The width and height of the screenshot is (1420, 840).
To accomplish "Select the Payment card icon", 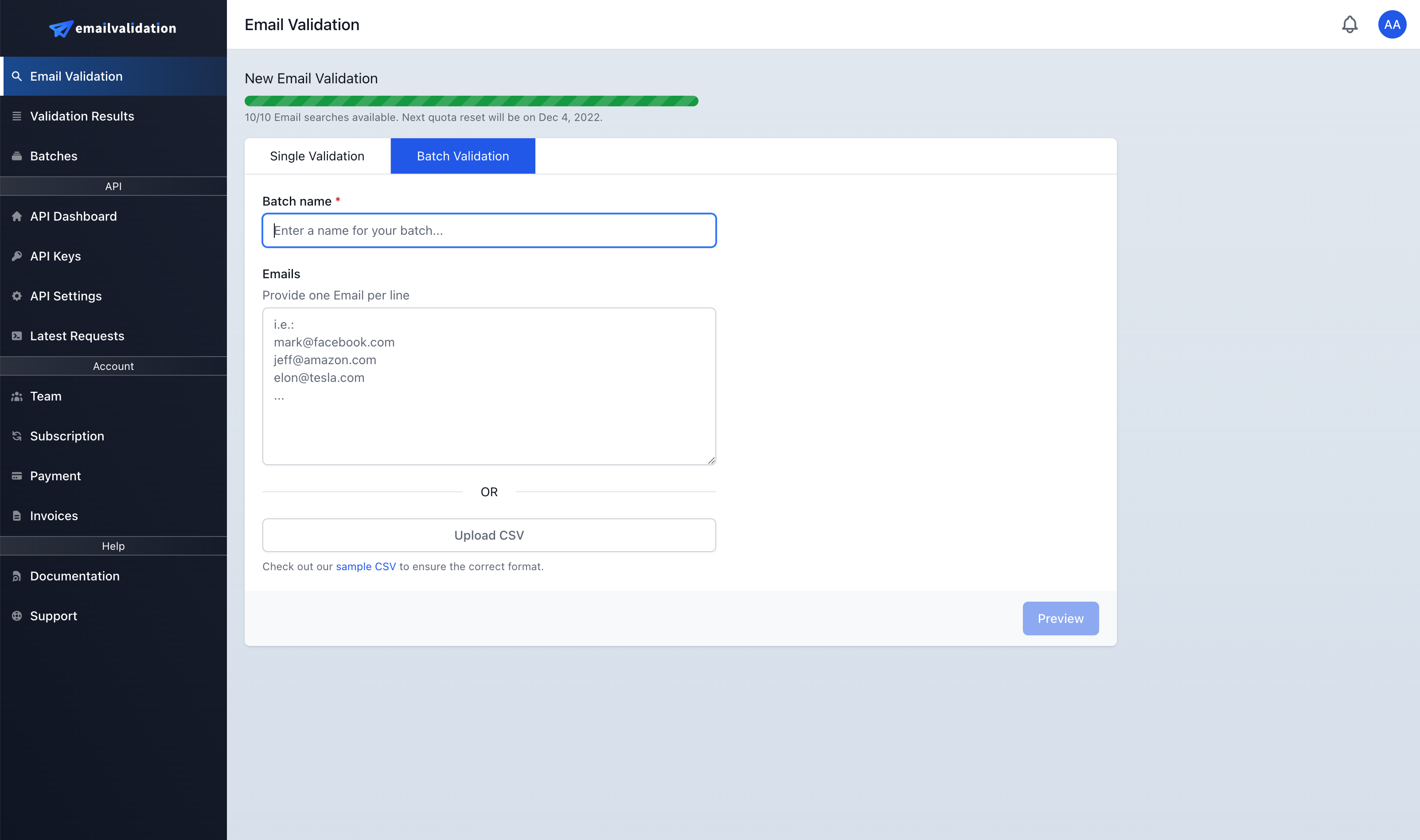I will [x=17, y=475].
